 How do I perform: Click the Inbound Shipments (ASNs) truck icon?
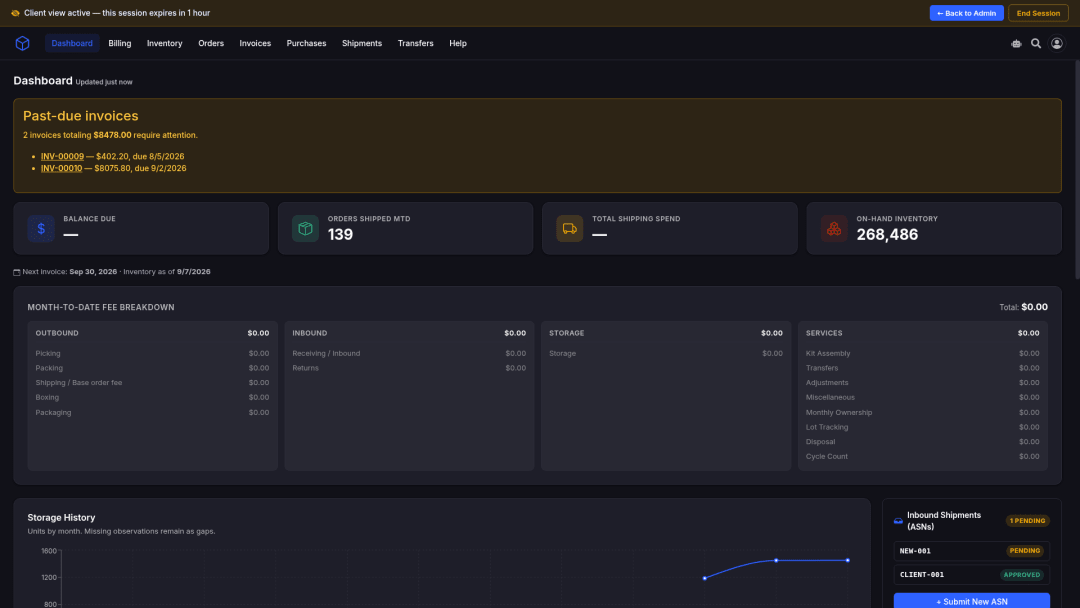[898, 521]
